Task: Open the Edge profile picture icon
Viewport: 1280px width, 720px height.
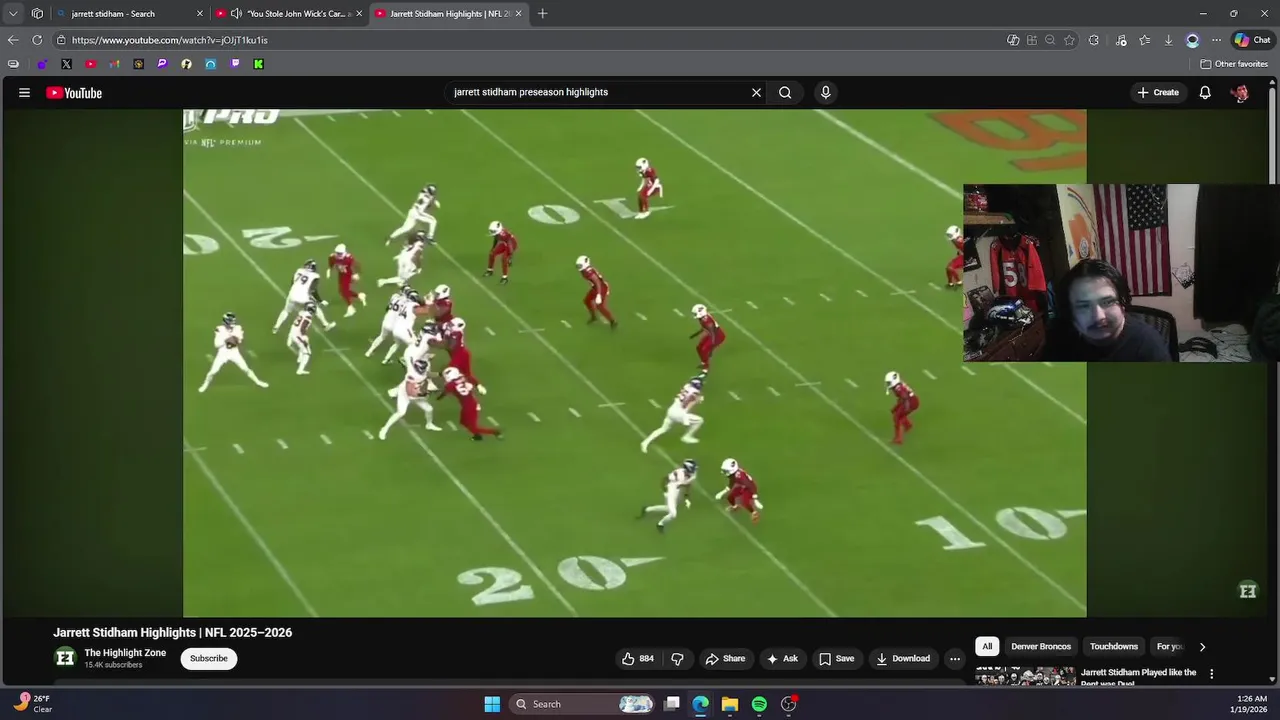Action: (1192, 40)
